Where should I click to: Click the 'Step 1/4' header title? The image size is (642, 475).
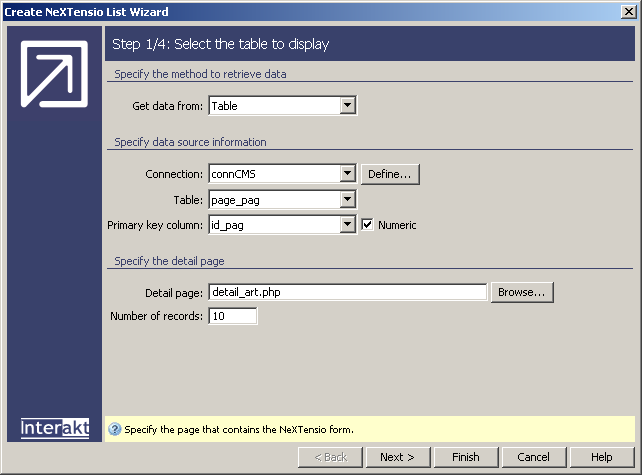[x=221, y=44]
